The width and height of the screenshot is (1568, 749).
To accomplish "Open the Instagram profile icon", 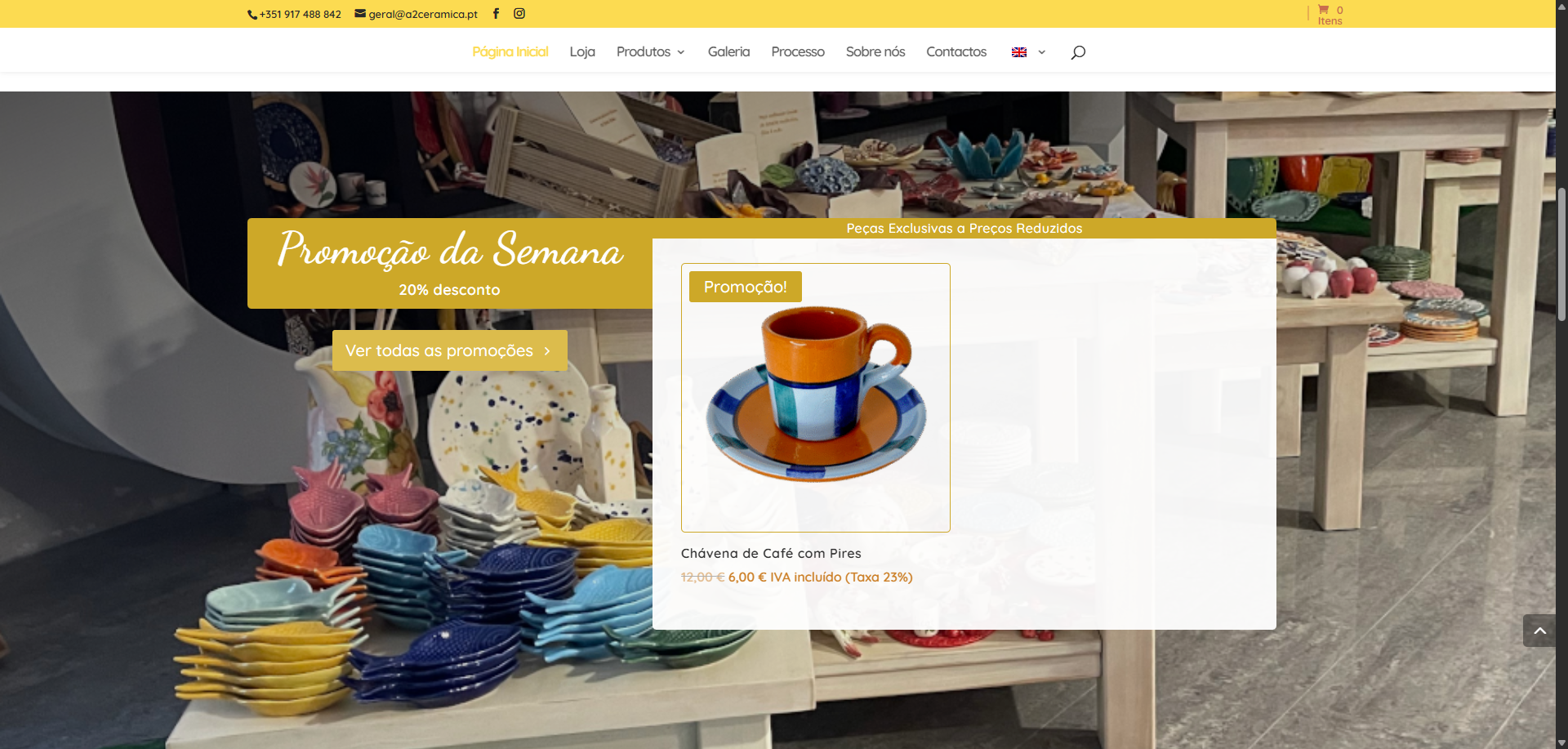I will click(519, 13).
